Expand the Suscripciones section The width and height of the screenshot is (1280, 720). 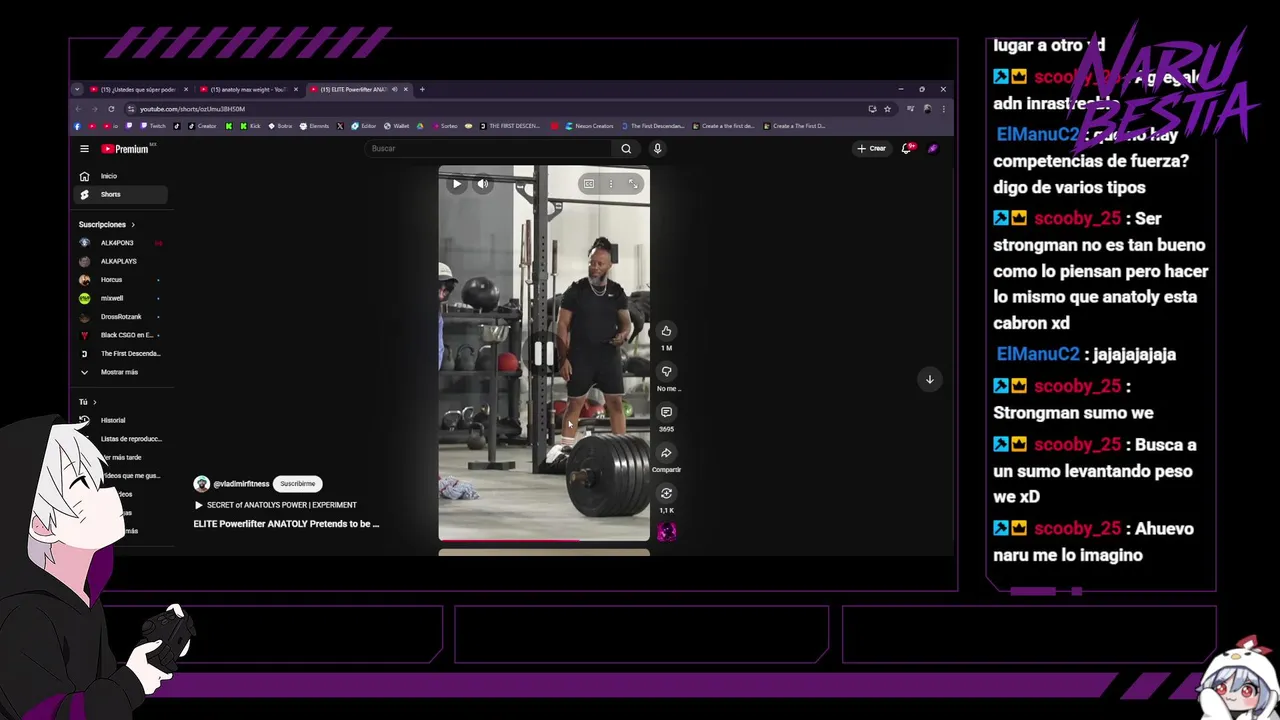(107, 225)
